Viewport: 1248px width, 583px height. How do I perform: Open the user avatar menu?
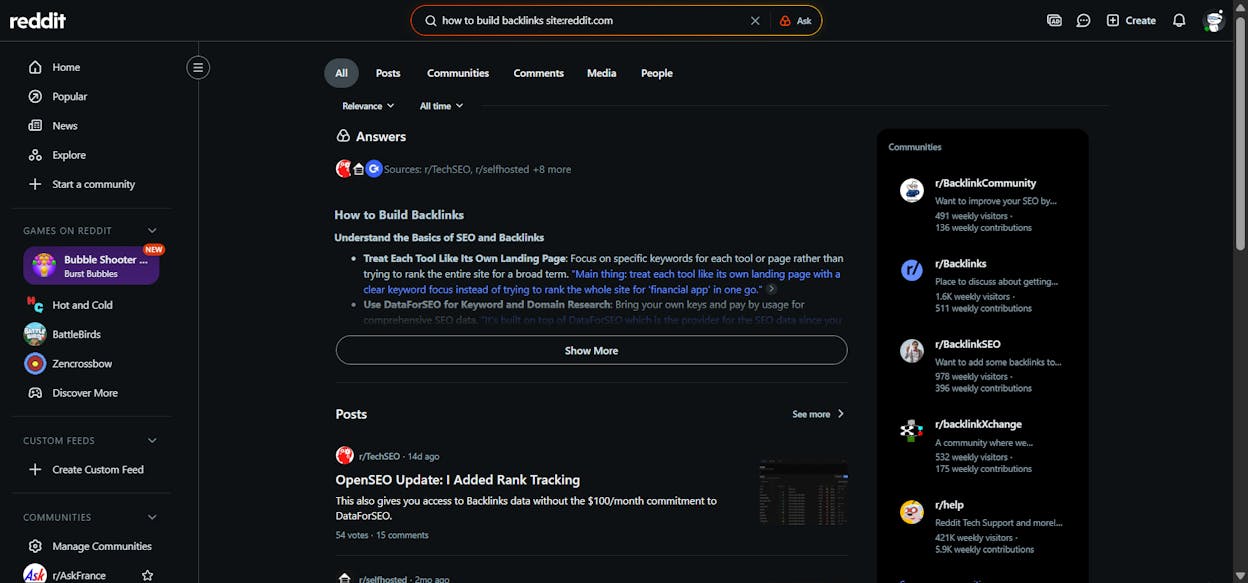pyautogui.click(x=1214, y=20)
